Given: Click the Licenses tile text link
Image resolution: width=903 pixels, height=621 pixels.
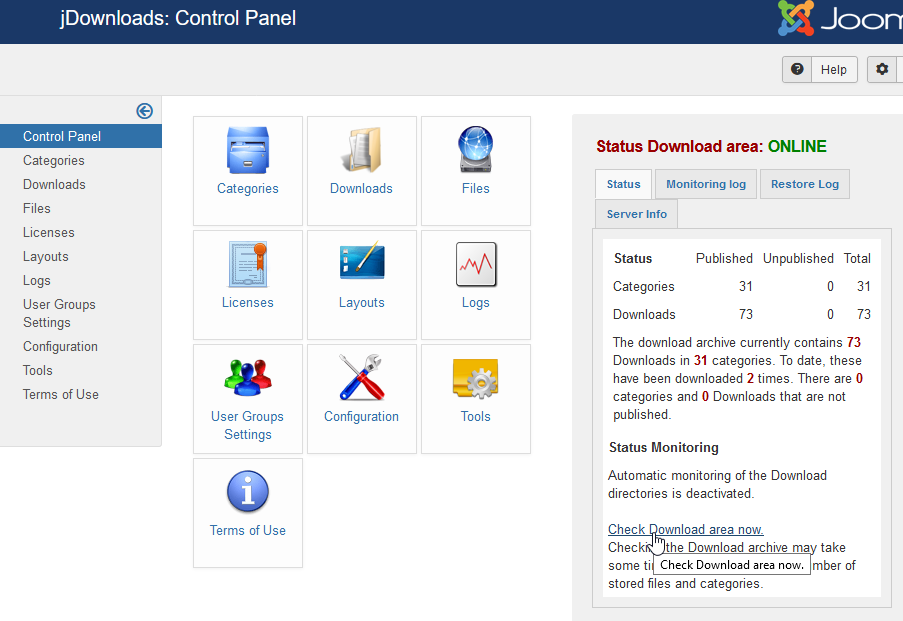Looking at the screenshot, I should pos(248,302).
